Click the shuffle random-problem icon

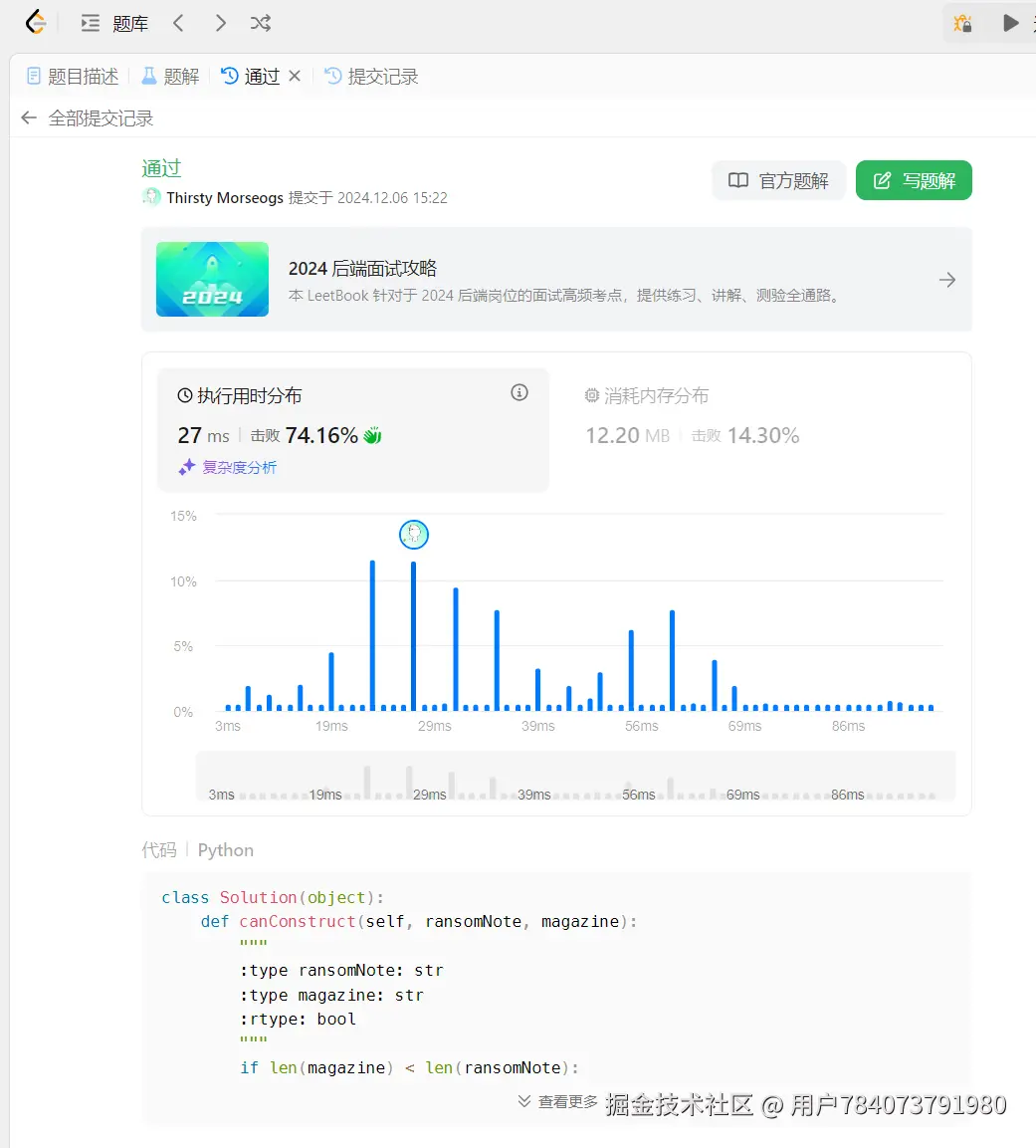point(260,22)
